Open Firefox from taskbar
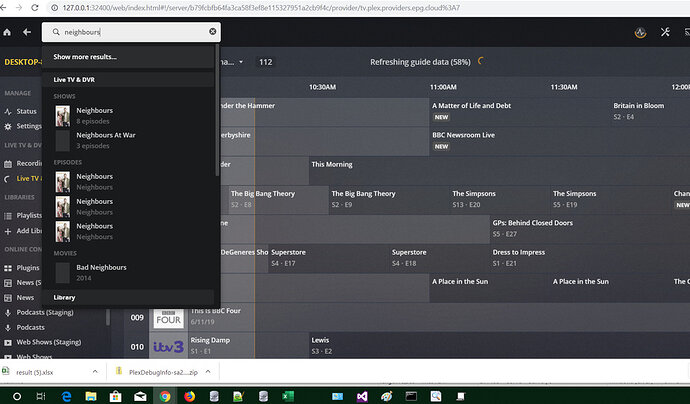690x404 pixels. click(x=190, y=397)
